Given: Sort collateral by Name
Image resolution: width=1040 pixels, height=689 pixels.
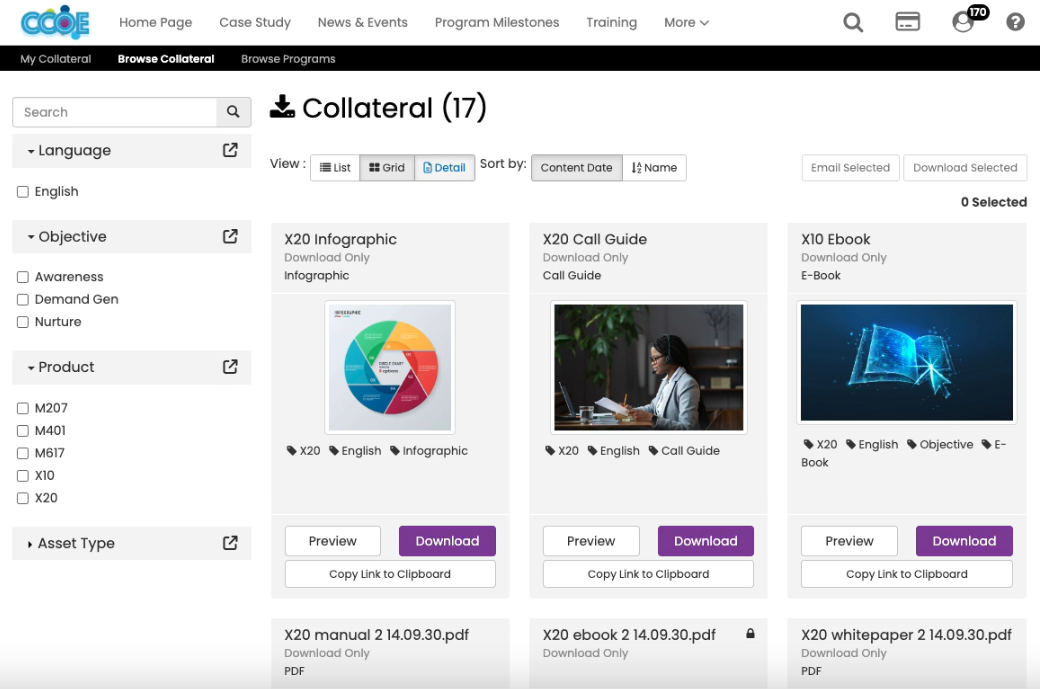Looking at the screenshot, I should [654, 167].
